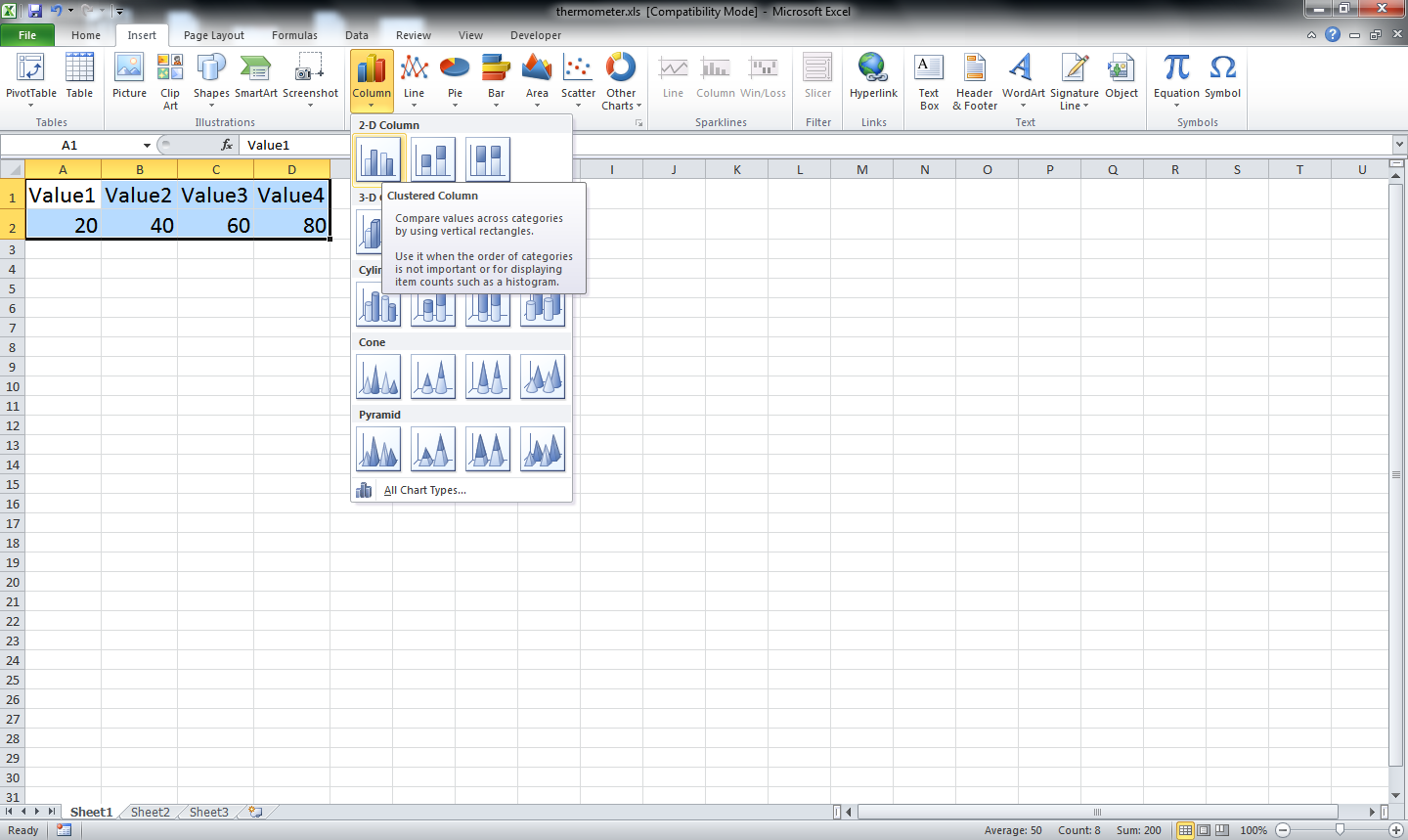Select the first Pyramid chart type
Screen dimensions: 1408x840
tap(378, 449)
